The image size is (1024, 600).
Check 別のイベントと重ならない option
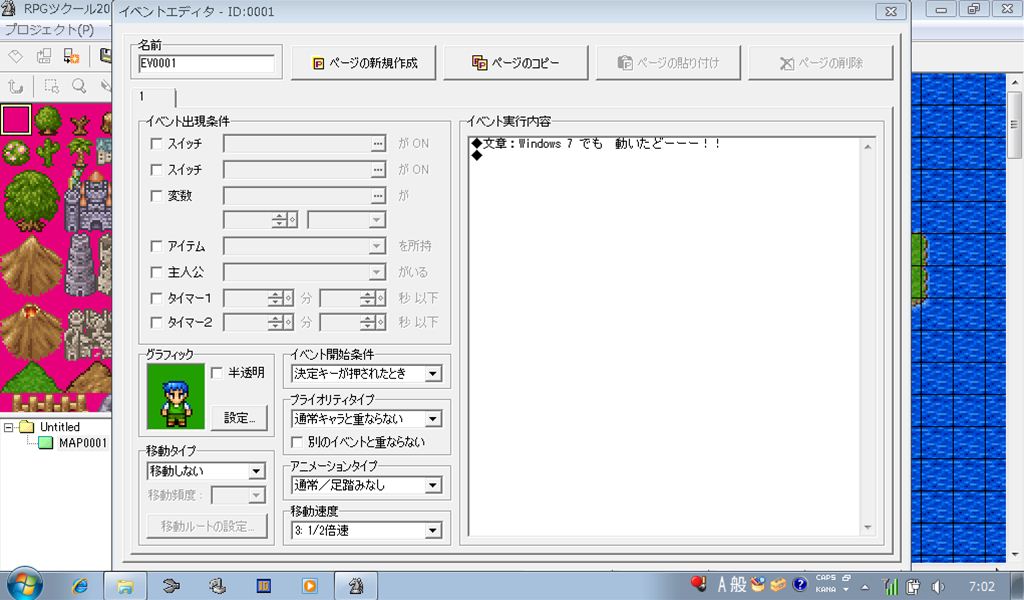pyautogui.click(x=296, y=443)
